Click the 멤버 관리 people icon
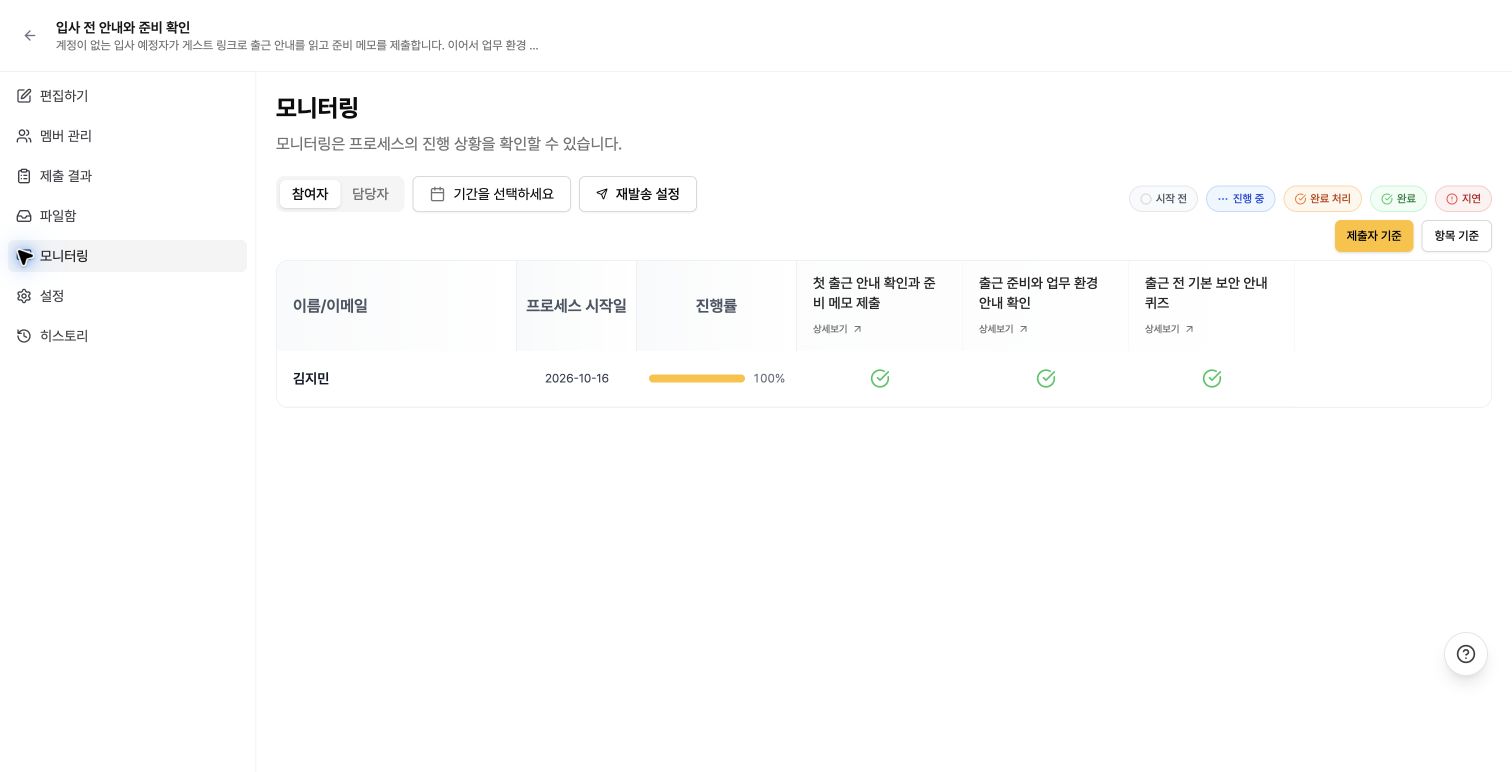Image resolution: width=1512 pixels, height=772 pixels. [24, 136]
